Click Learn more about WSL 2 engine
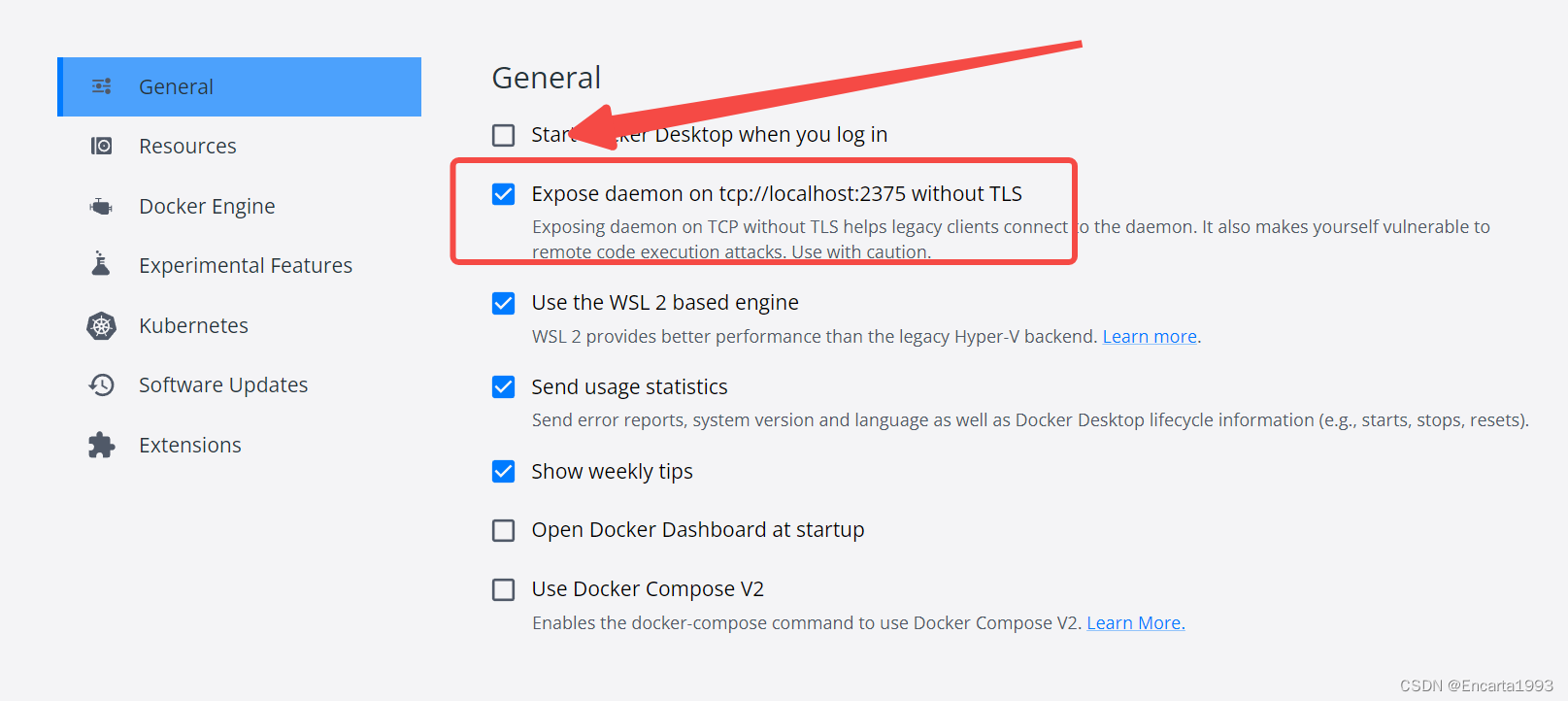The height and width of the screenshot is (701, 1568). (1150, 336)
